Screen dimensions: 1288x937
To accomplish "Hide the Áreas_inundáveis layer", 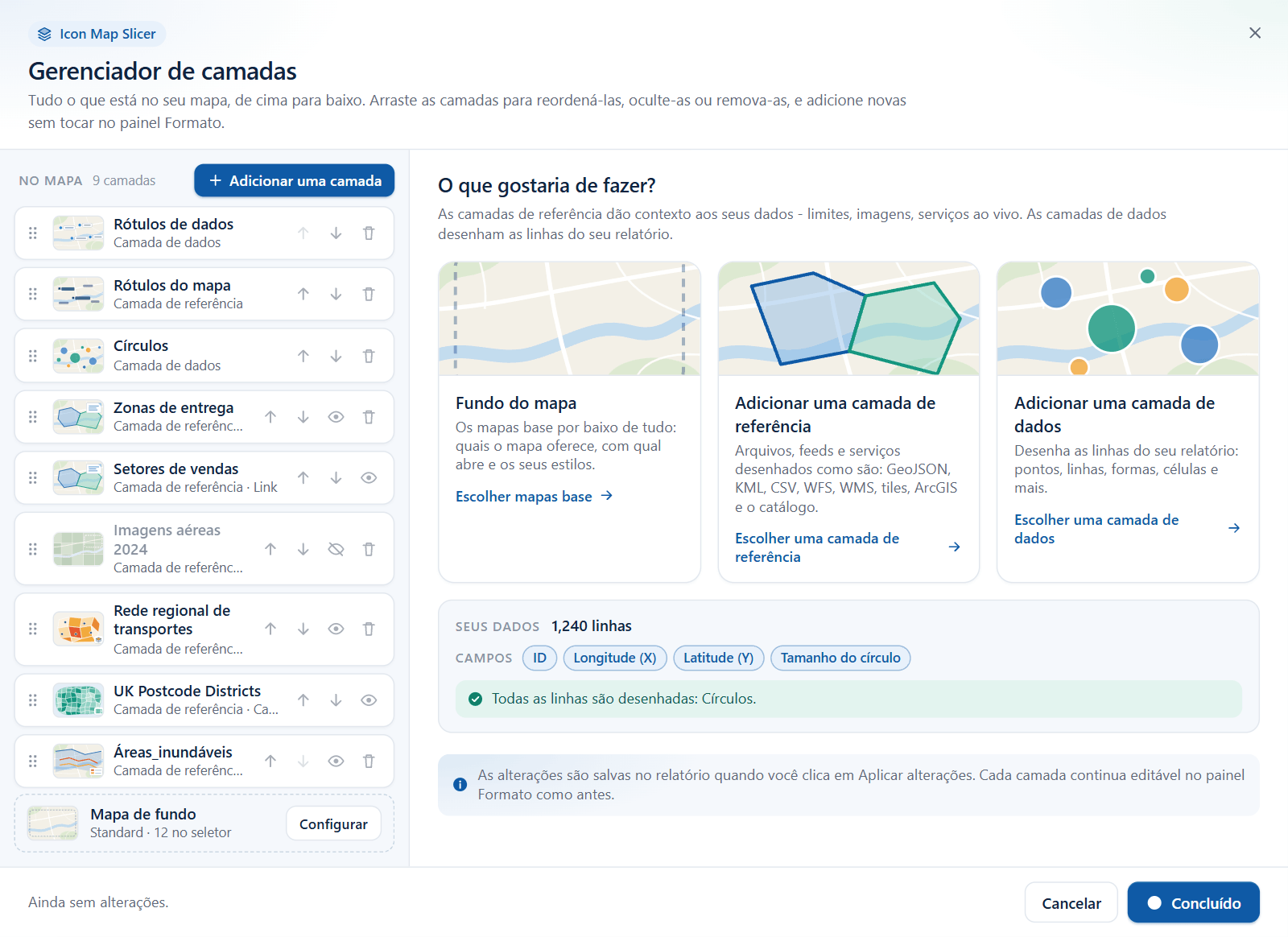I will 336,762.
